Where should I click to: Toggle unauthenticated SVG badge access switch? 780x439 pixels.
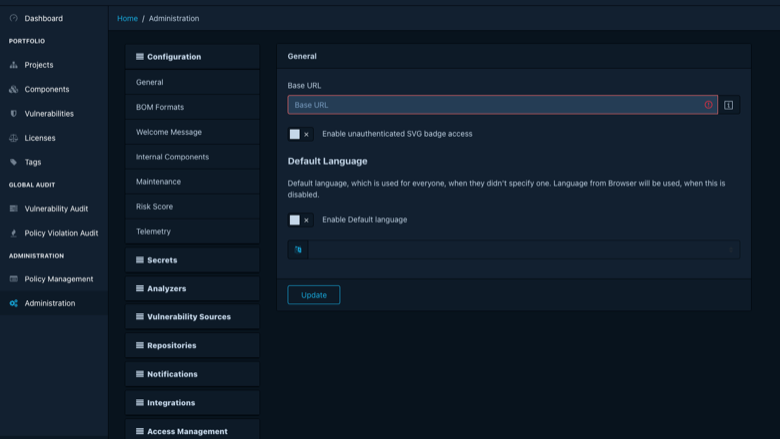[x=300, y=134]
